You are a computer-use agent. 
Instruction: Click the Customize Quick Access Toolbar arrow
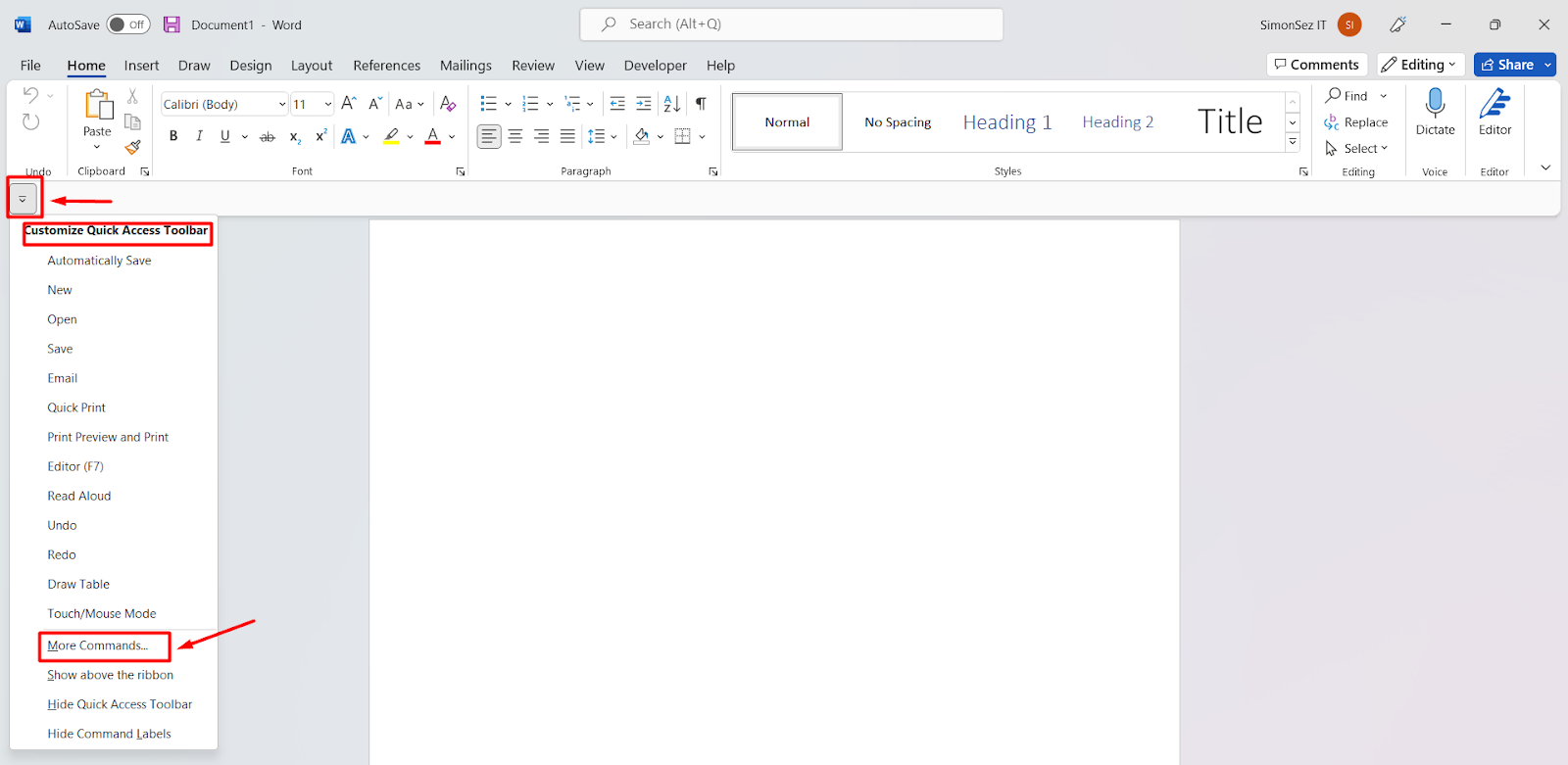(23, 199)
